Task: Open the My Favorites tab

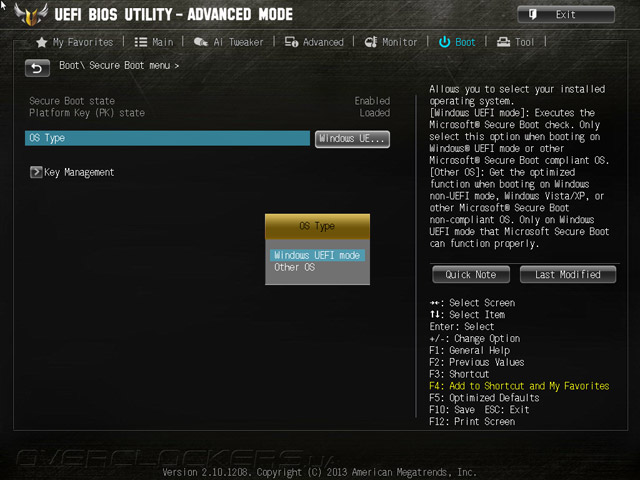Action: 75,42
